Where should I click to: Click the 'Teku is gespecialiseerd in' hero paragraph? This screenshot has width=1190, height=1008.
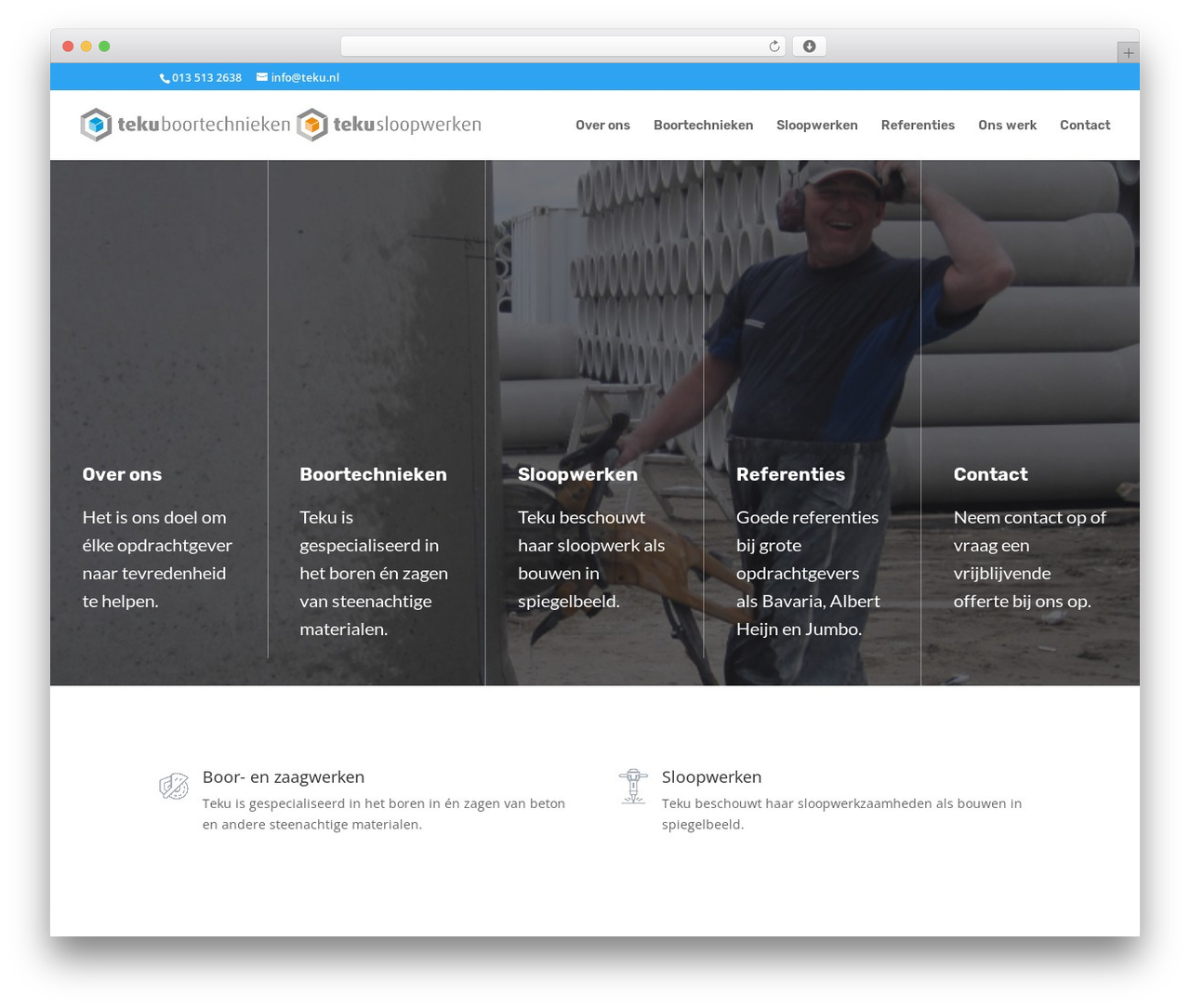pos(374,574)
